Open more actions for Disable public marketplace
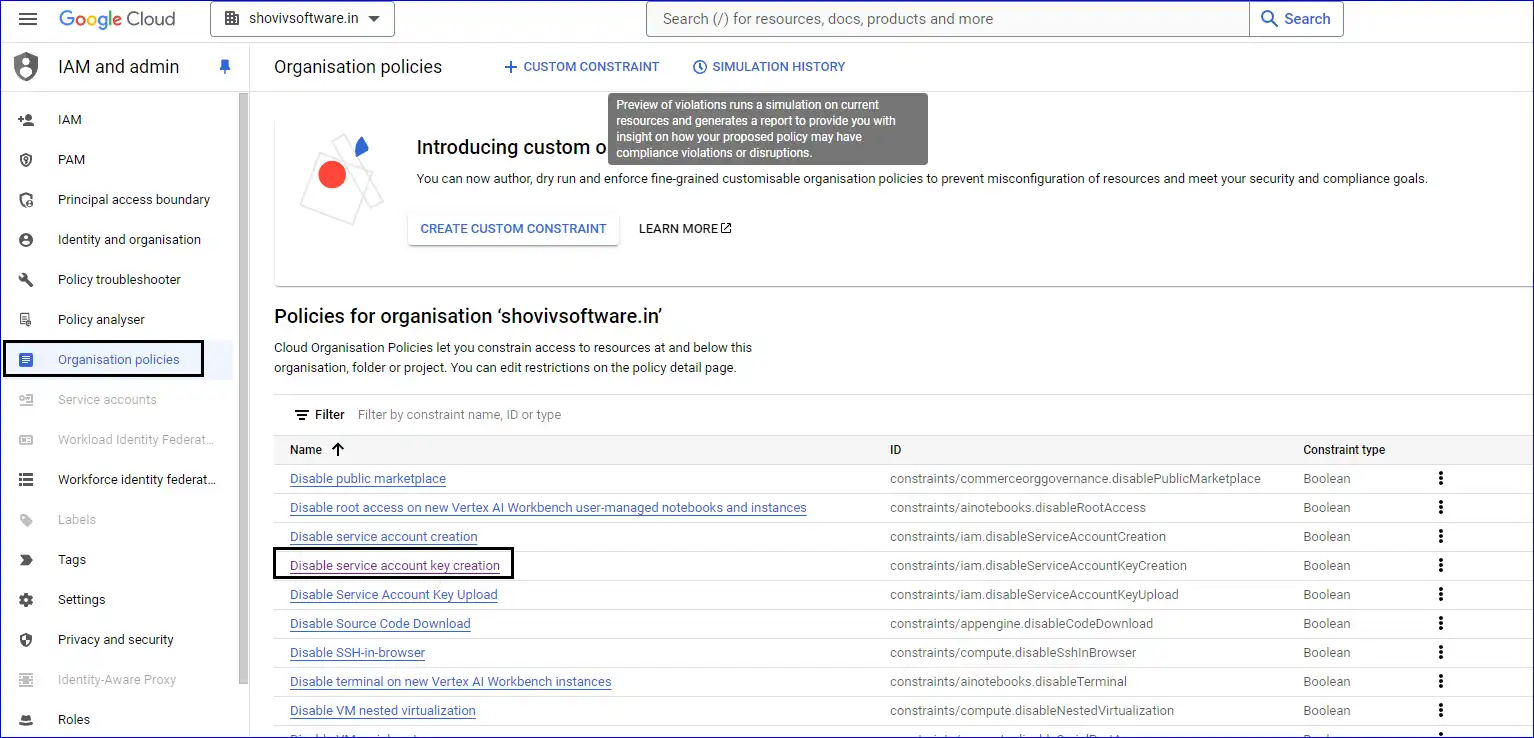 tap(1440, 479)
